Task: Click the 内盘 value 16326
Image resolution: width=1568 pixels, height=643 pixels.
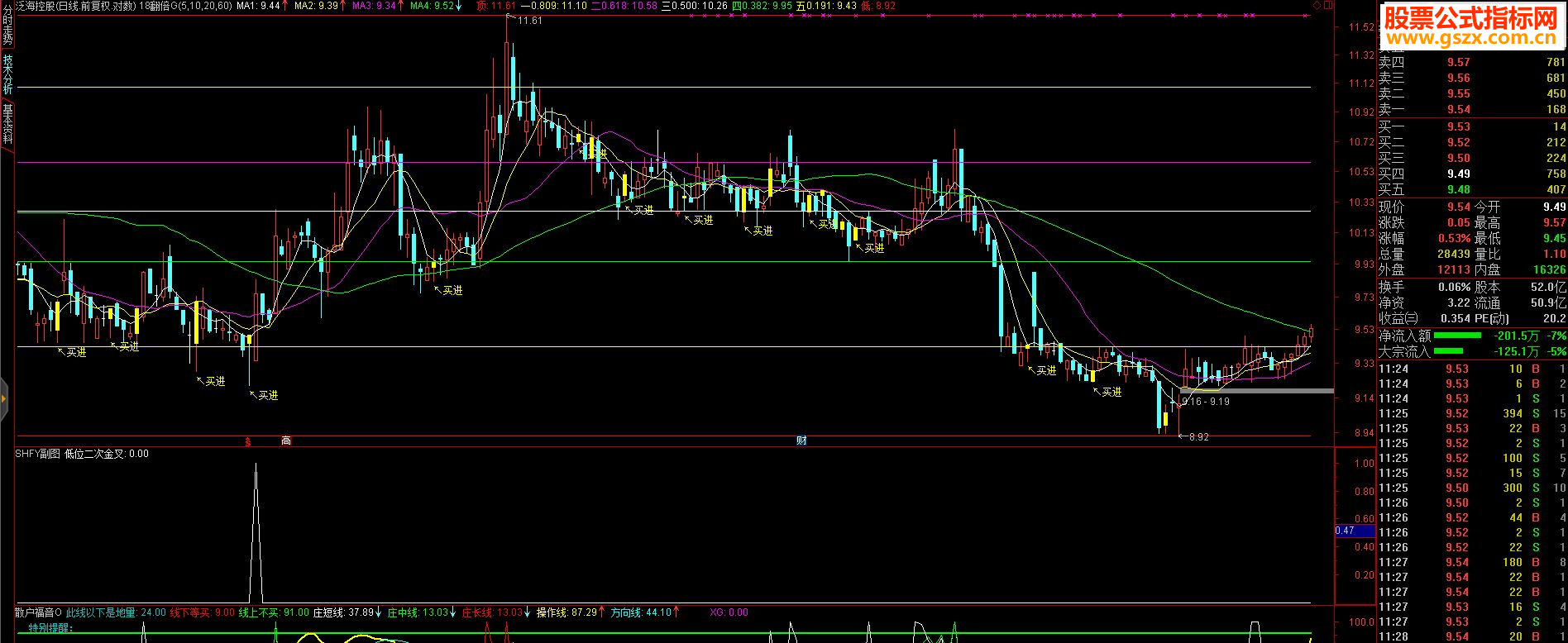Action: [x=1549, y=269]
